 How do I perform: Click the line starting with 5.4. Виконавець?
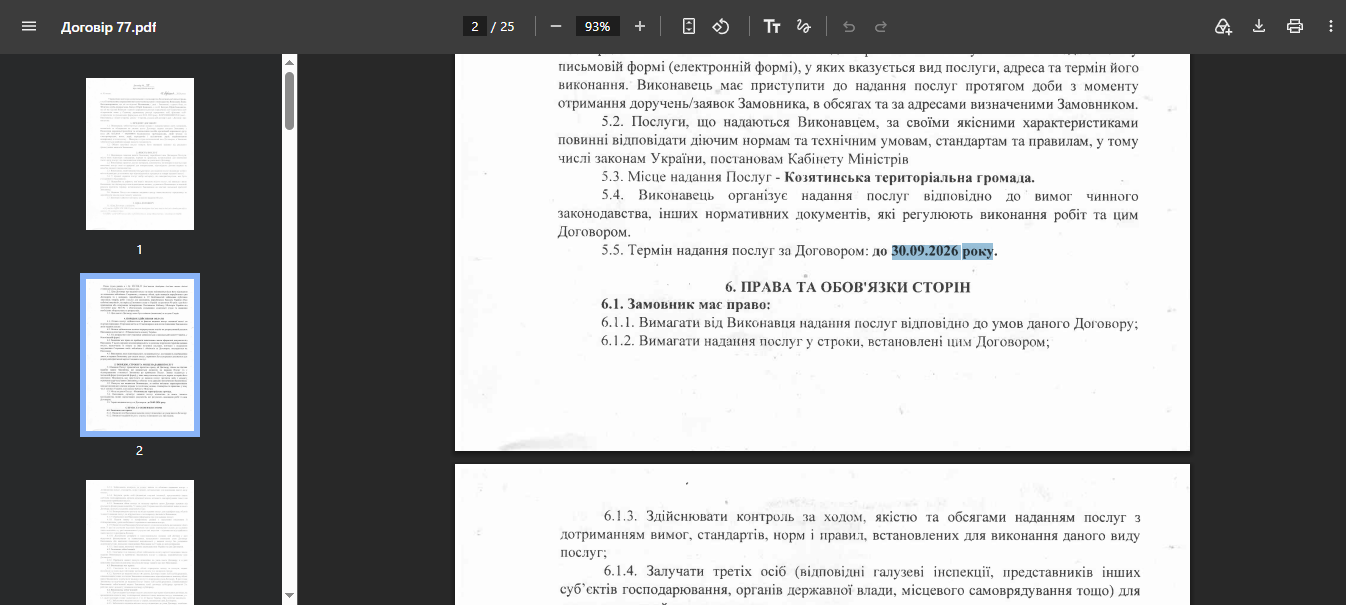(x=869, y=195)
